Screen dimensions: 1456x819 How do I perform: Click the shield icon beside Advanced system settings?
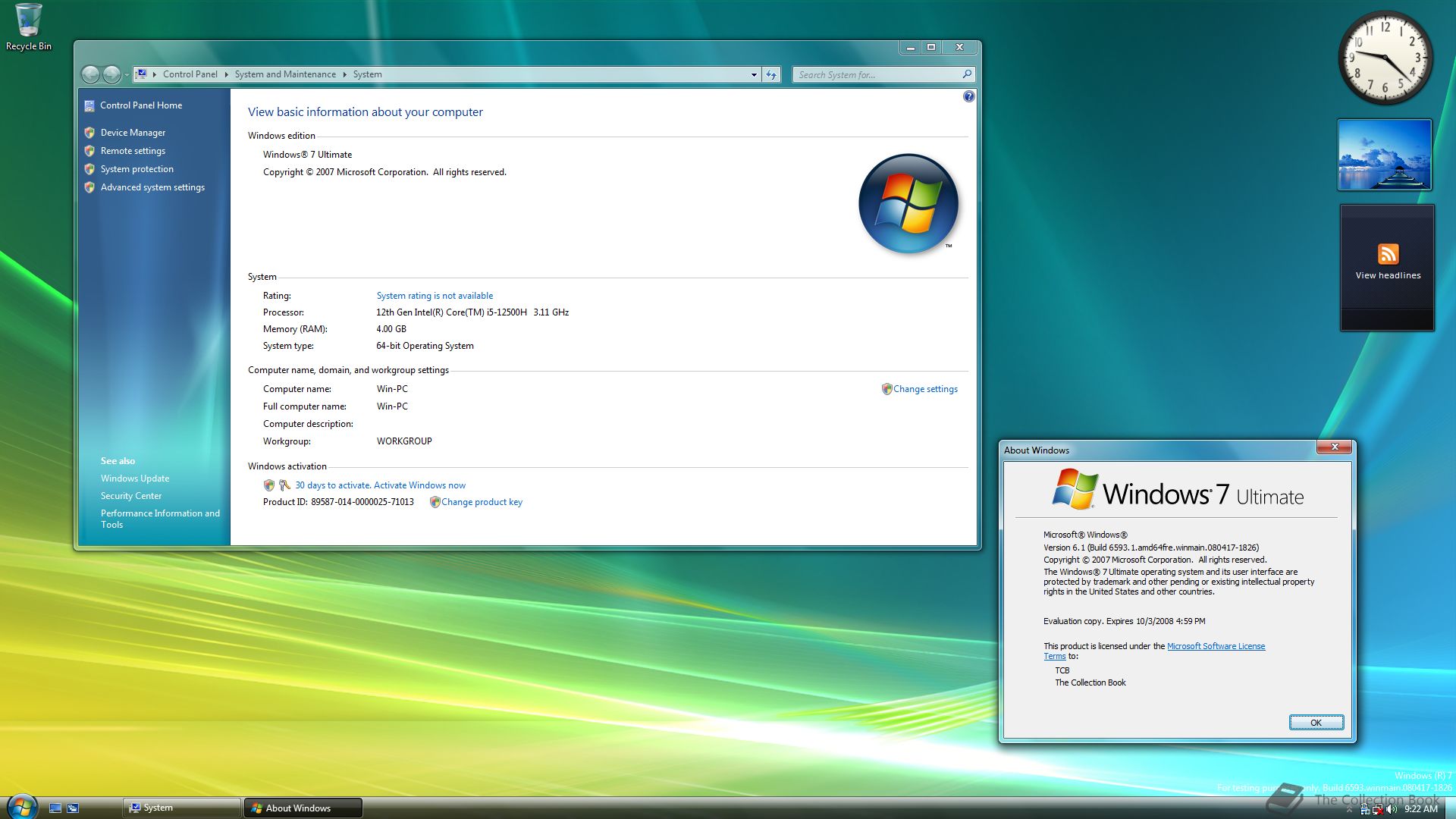click(x=89, y=187)
